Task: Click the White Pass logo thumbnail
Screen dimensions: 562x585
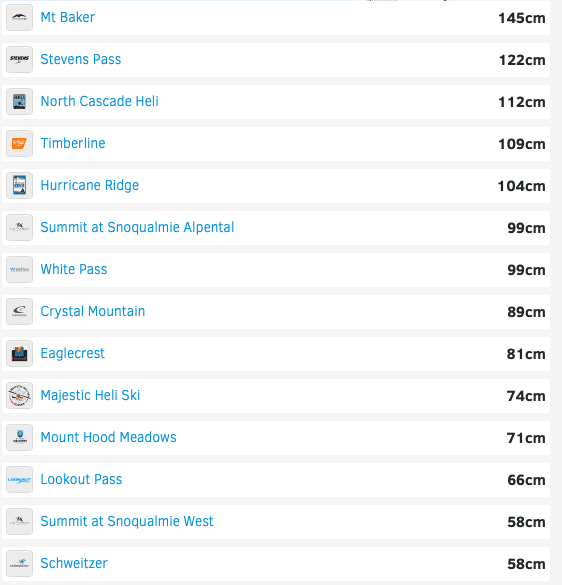Action: coord(19,269)
